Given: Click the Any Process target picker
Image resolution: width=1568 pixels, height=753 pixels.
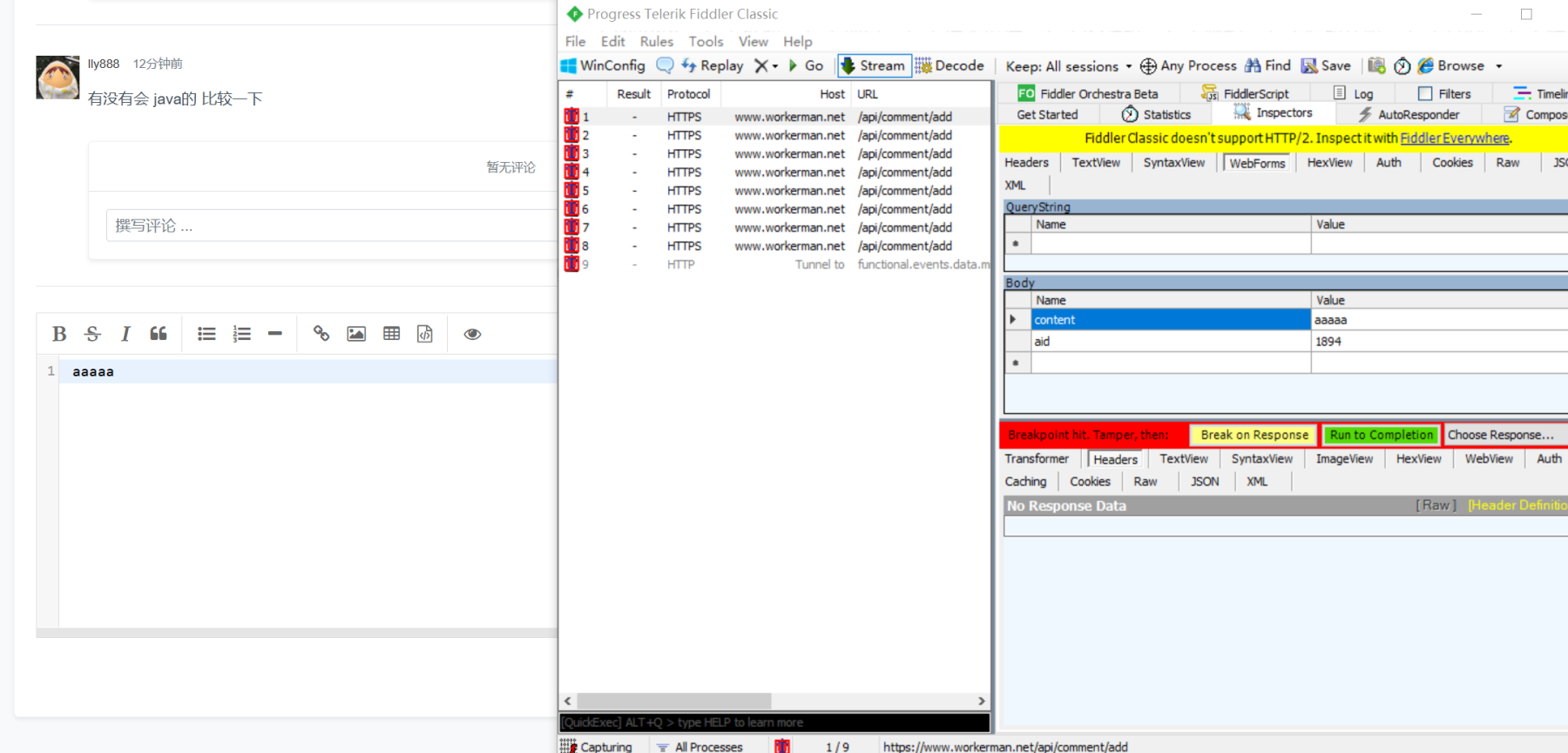Looking at the screenshot, I should click(1188, 65).
